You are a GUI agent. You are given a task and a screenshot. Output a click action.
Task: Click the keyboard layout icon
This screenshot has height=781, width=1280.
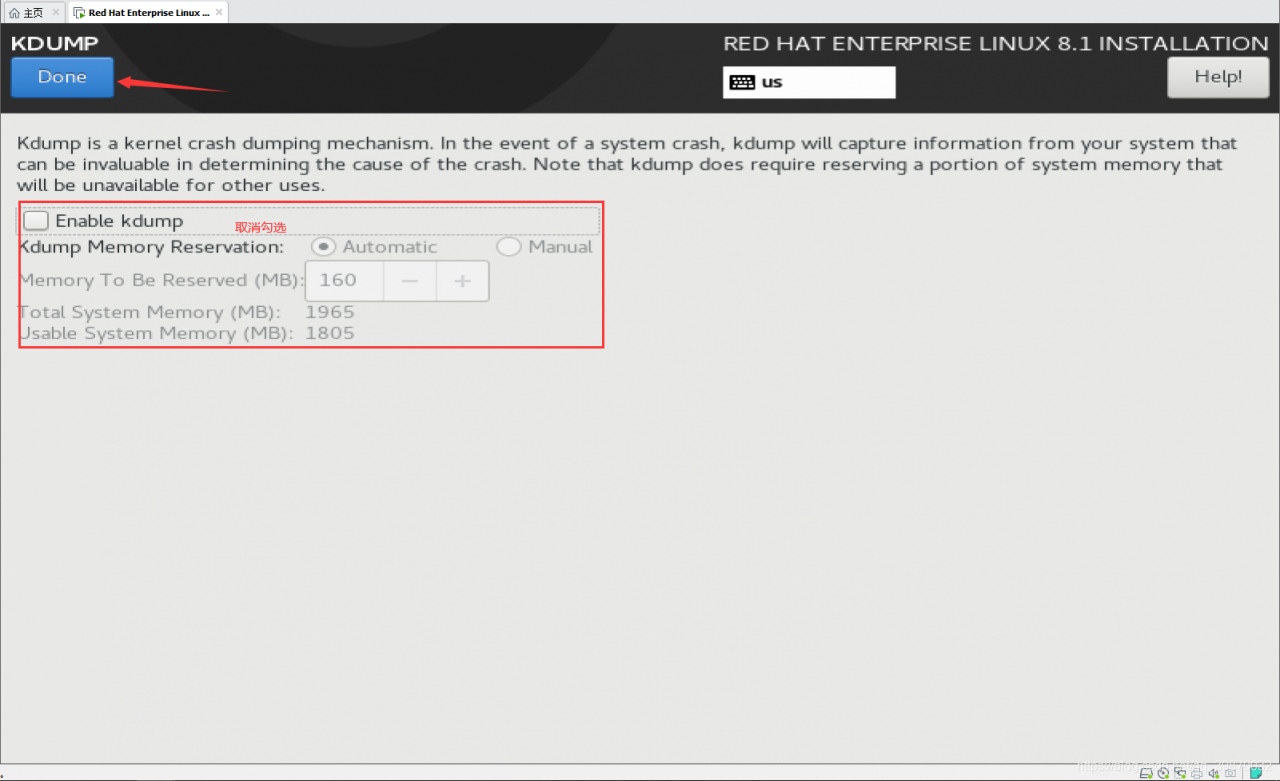(742, 82)
